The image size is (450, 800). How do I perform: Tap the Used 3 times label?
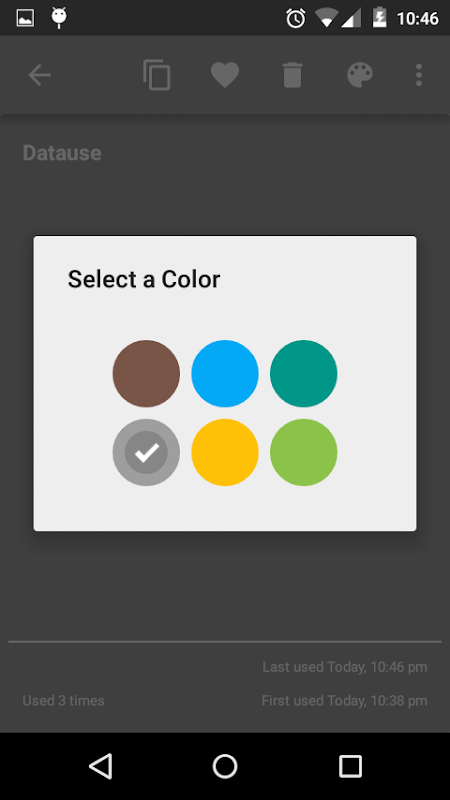click(63, 701)
